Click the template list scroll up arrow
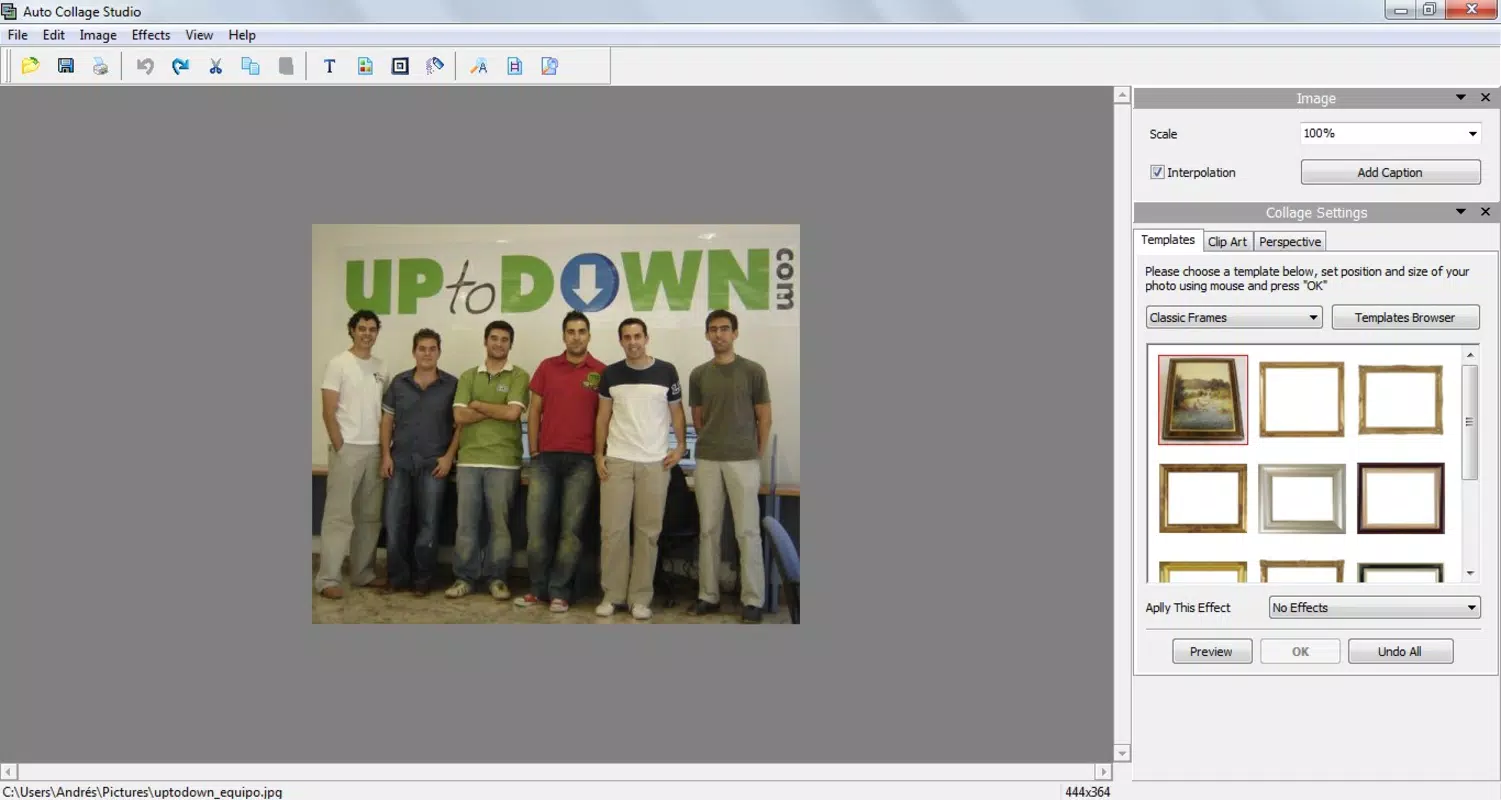The image size is (1501, 800). coord(1470,355)
